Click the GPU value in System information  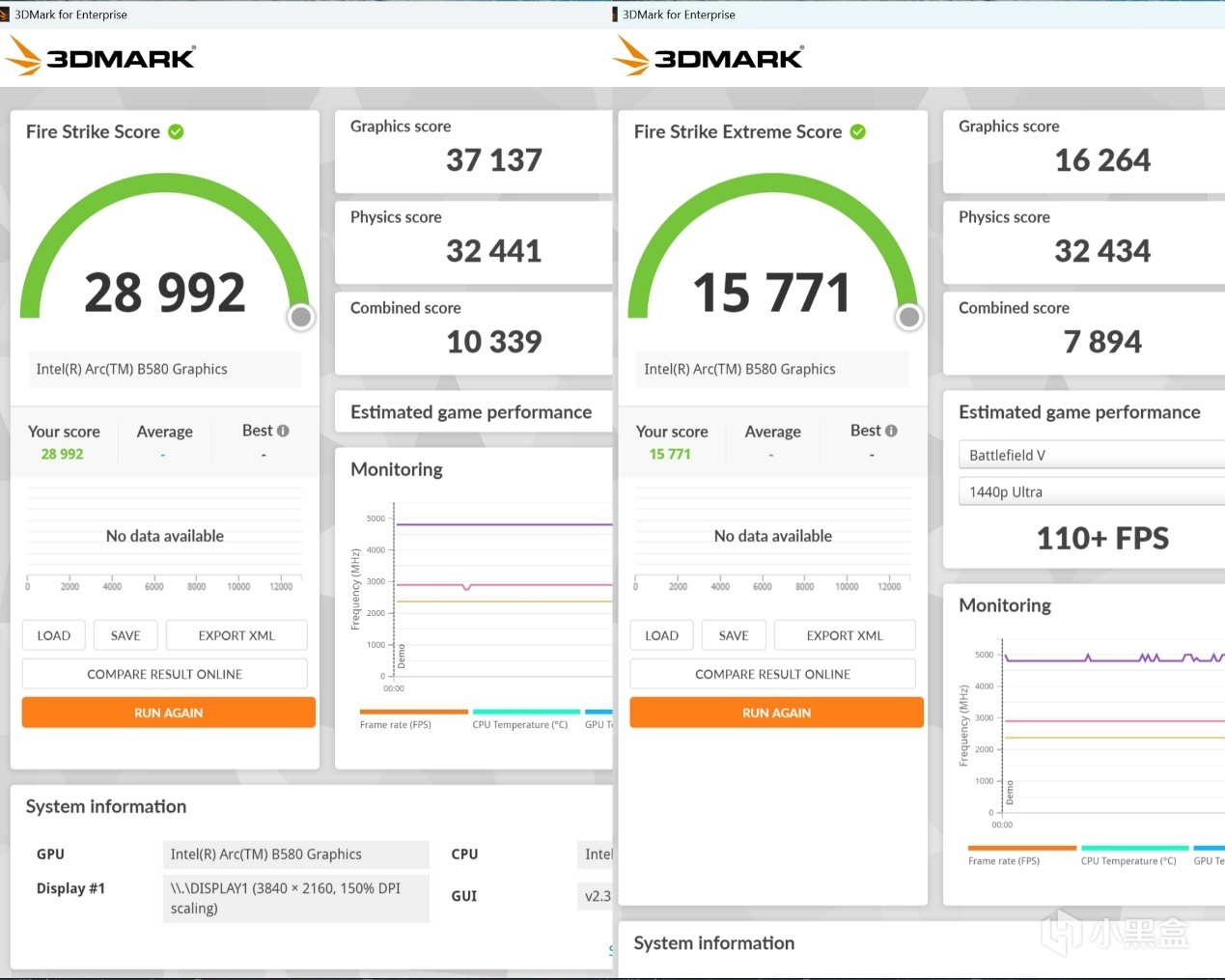[296, 854]
